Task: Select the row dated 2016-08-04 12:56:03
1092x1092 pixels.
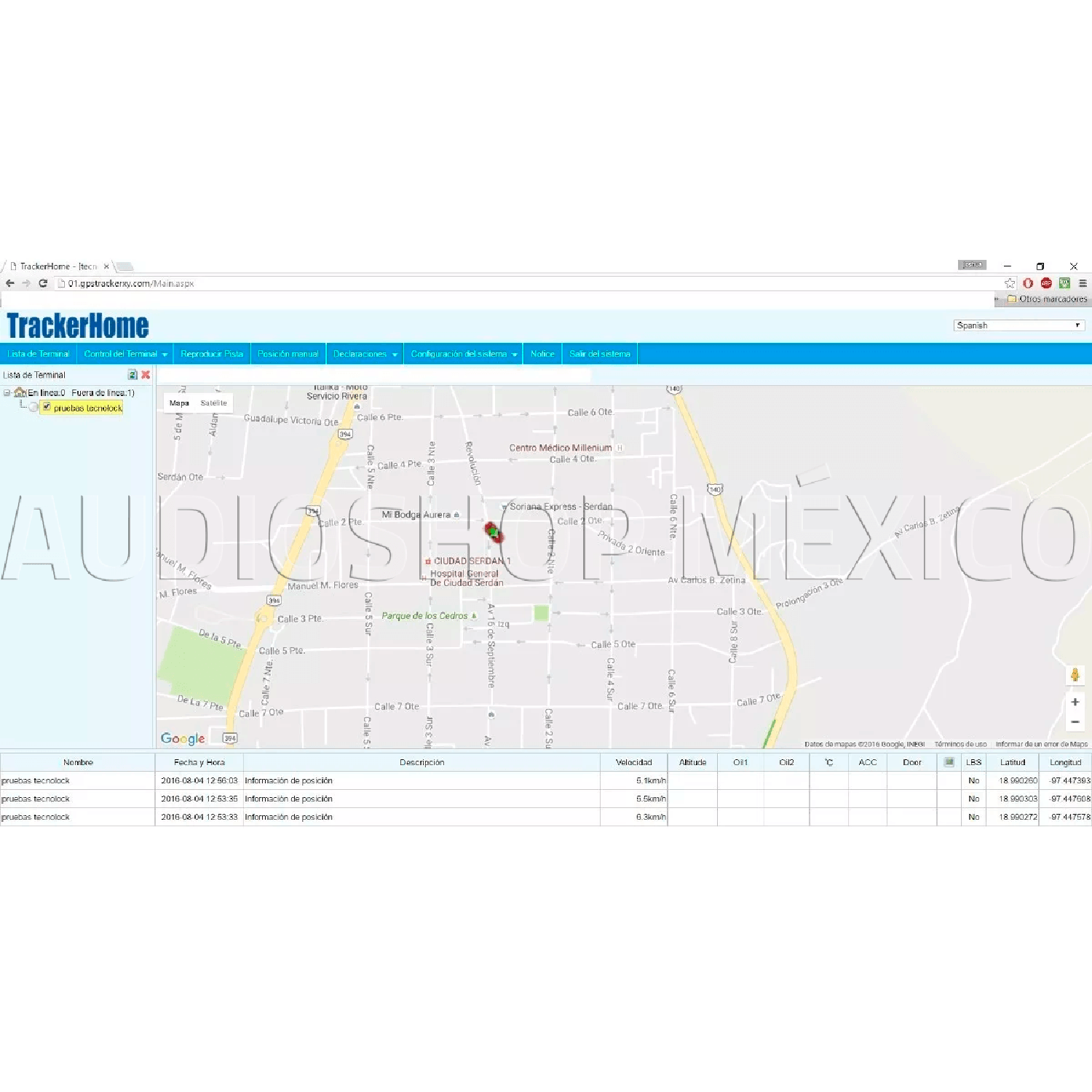Action: point(546,780)
